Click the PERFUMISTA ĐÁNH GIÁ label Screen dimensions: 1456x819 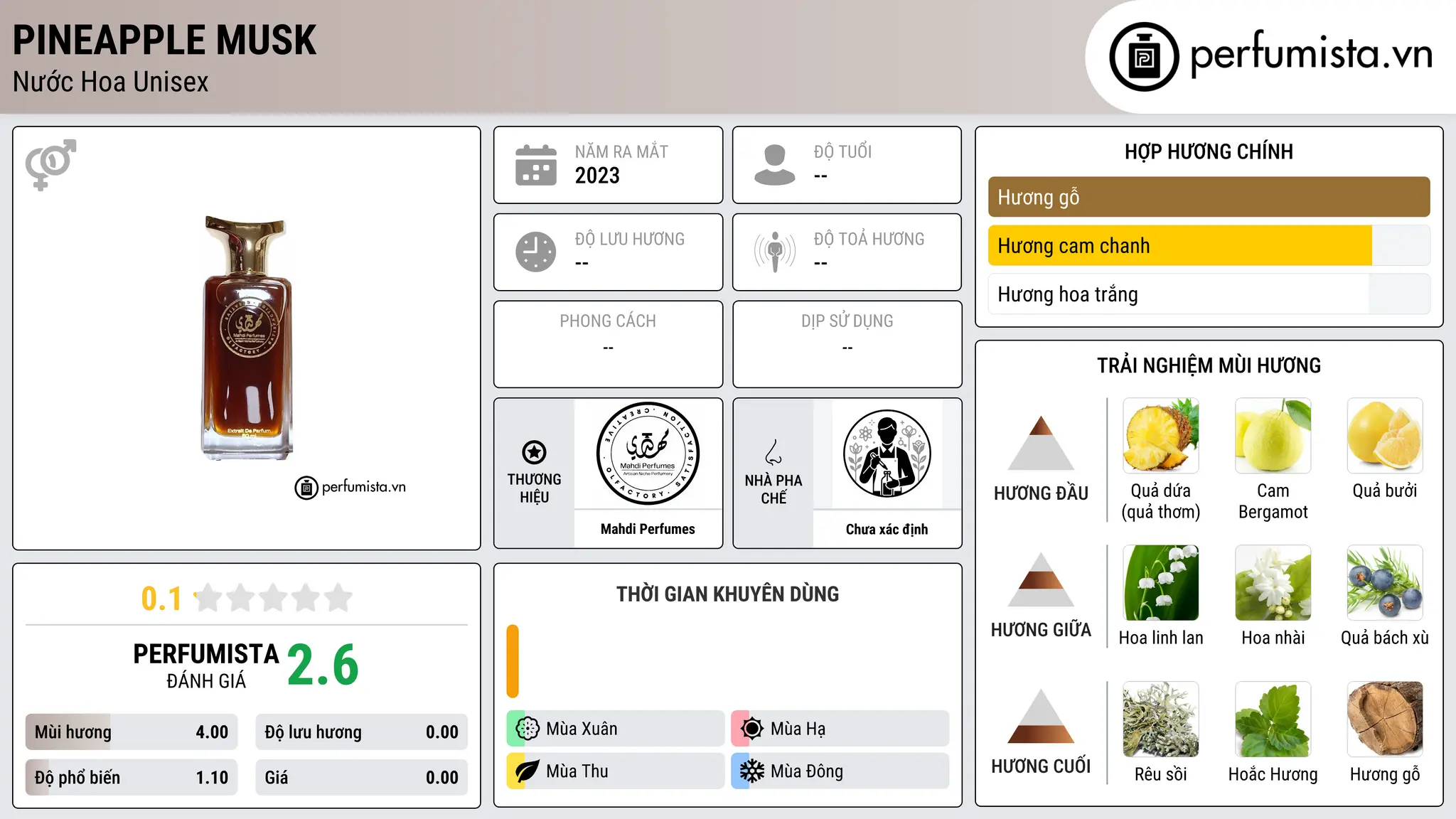click(x=206, y=665)
